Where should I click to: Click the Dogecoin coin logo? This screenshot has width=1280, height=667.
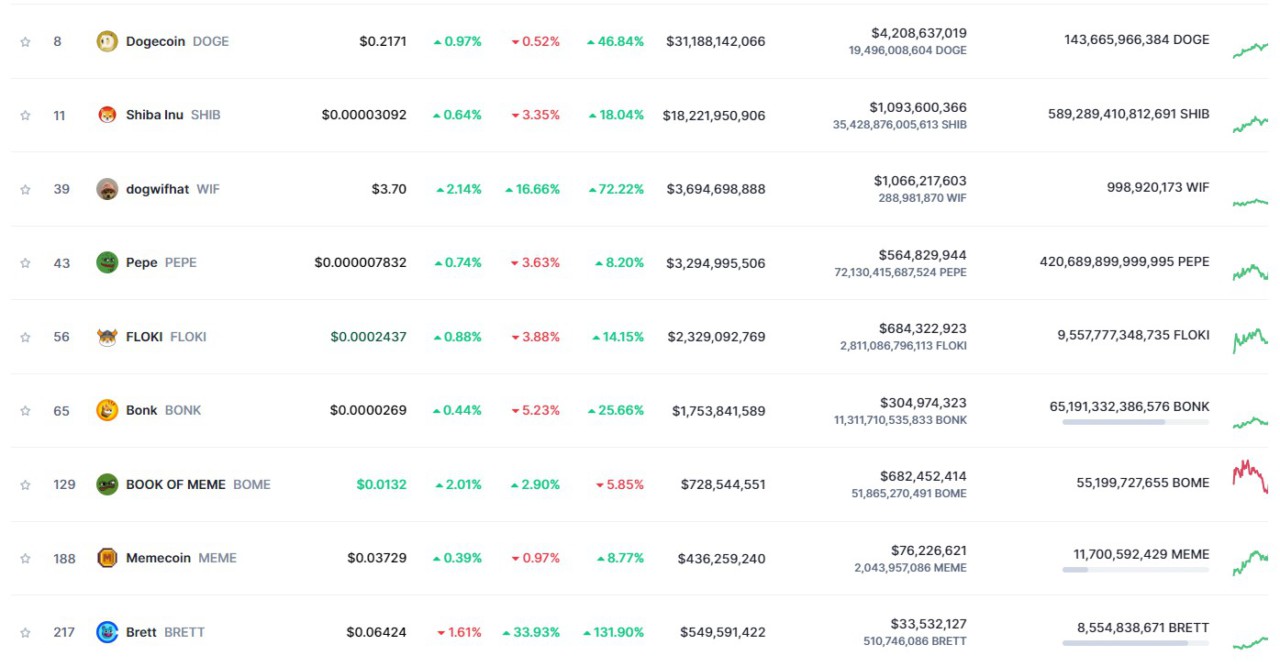pyautogui.click(x=107, y=41)
